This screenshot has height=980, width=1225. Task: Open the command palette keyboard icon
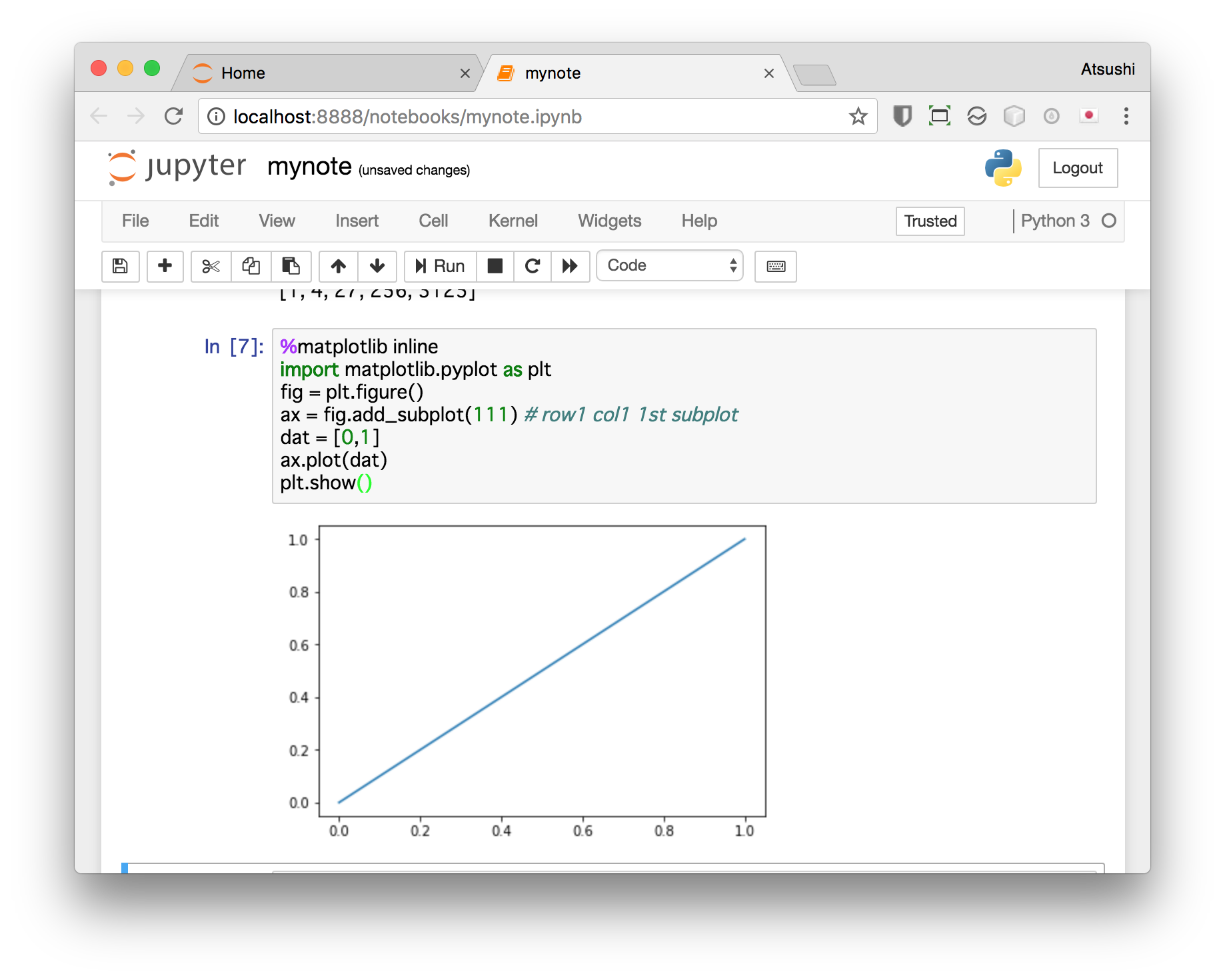click(775, 267)
